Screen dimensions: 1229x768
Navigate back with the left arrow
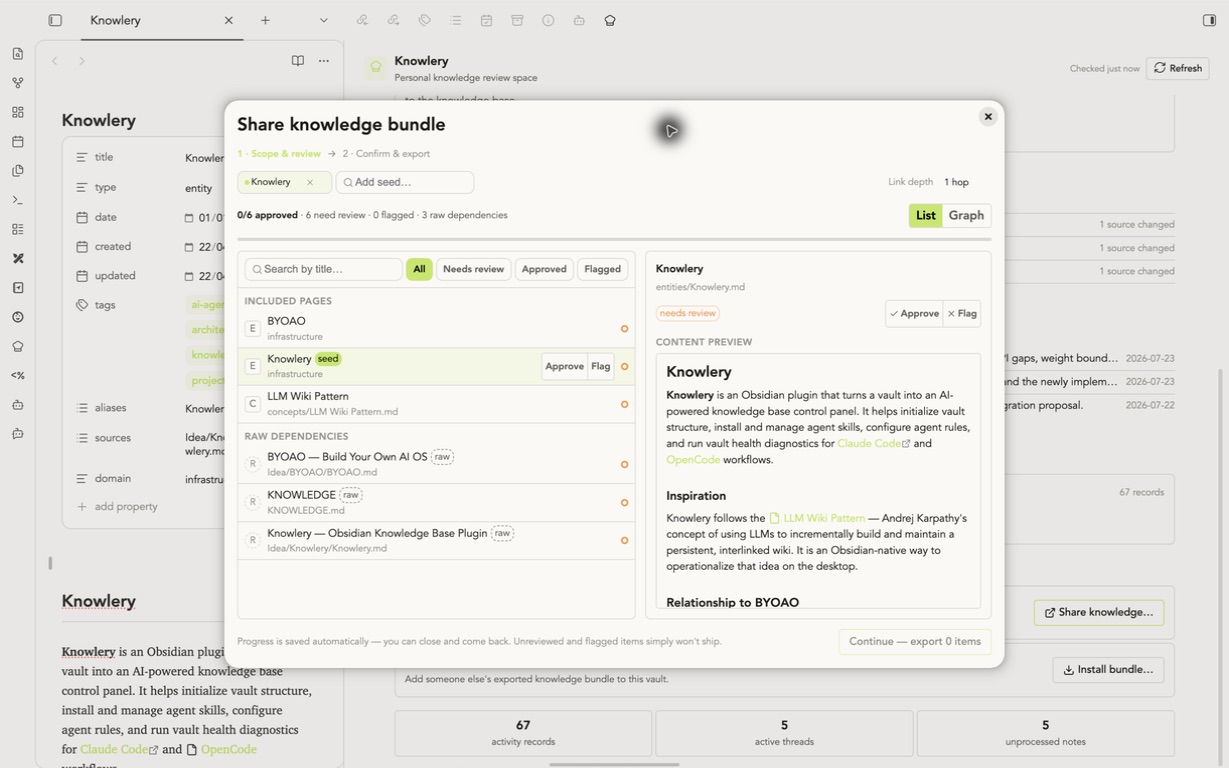click(x=55, y=61)
